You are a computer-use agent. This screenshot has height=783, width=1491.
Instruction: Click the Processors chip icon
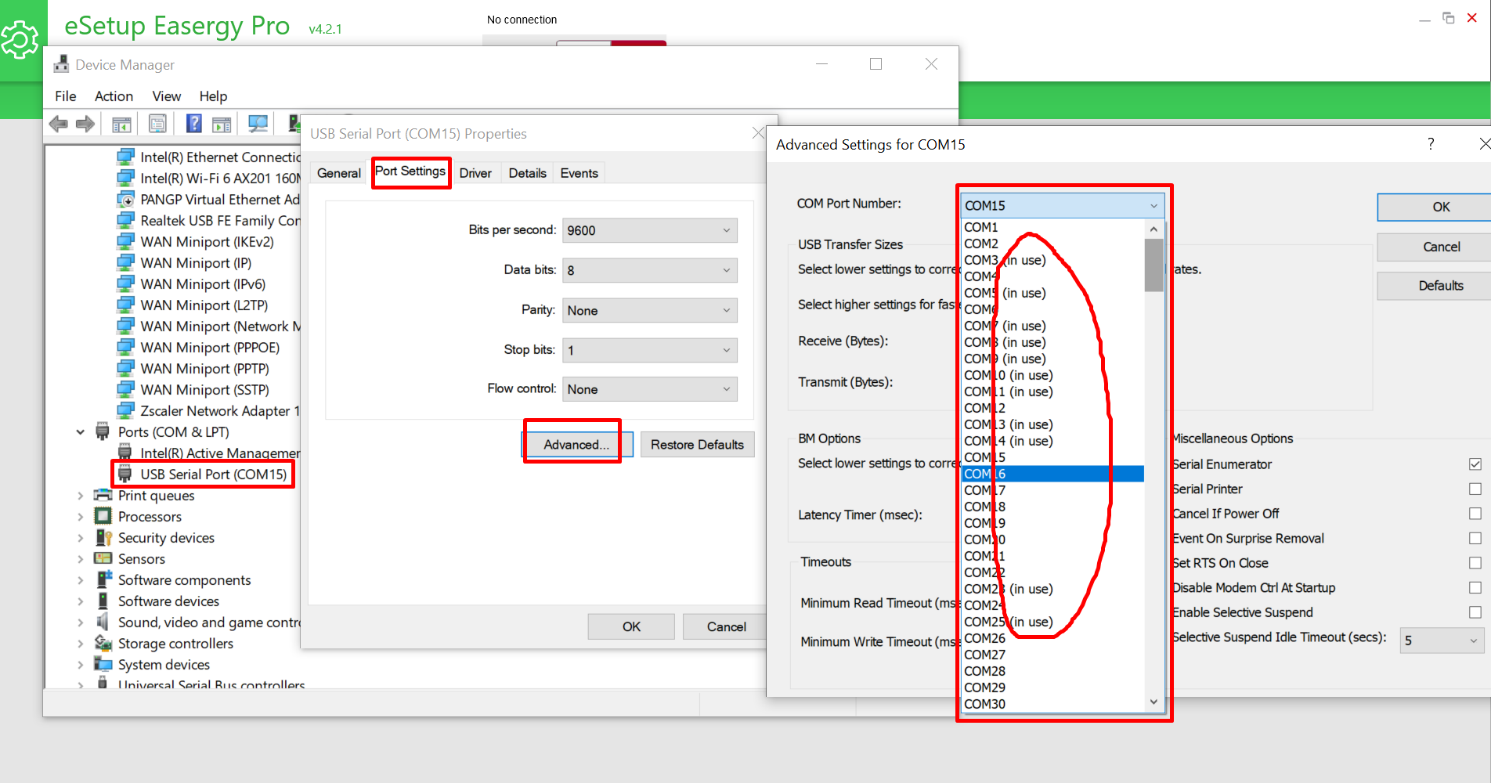pyautogui.click(x=102, y=516)
